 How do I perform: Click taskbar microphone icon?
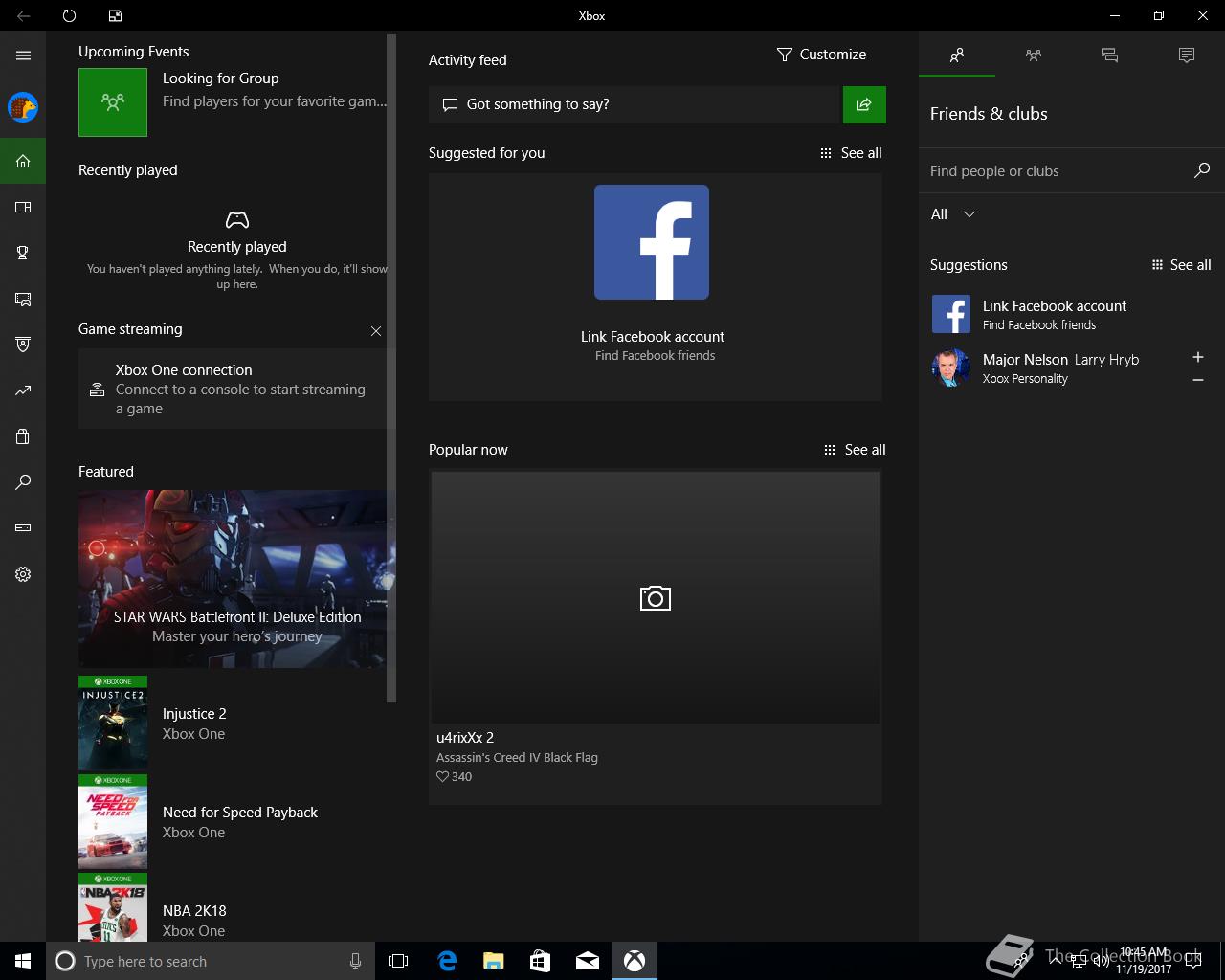tap(356, 961)
